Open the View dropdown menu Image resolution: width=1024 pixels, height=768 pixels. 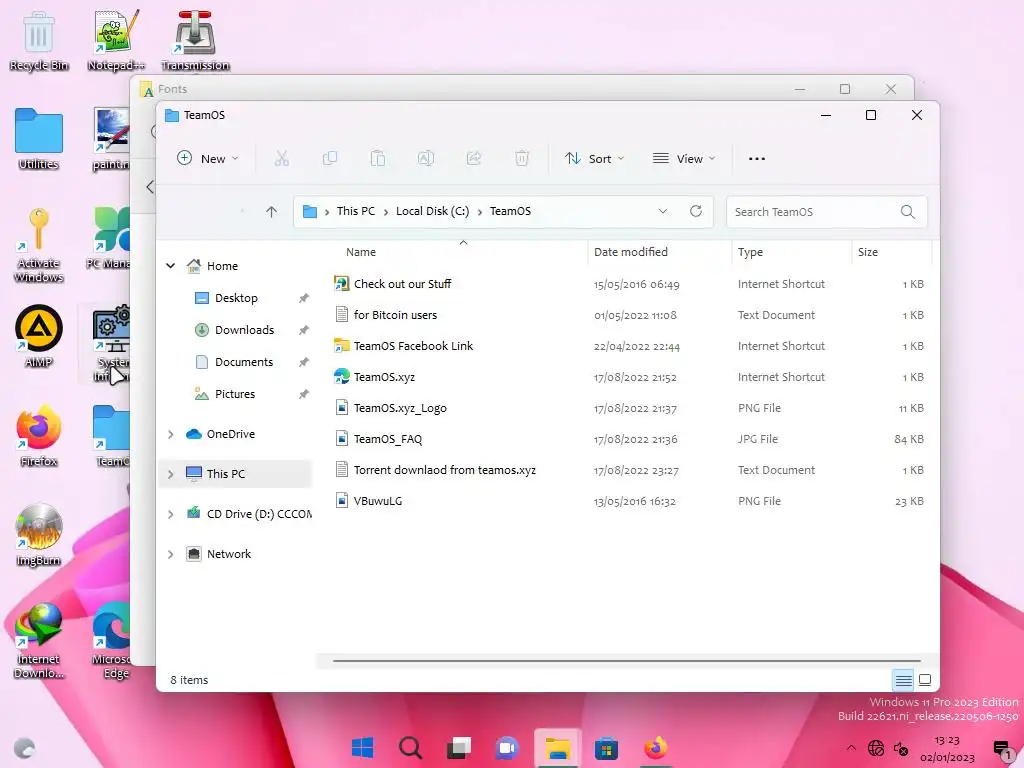[684, 159]
